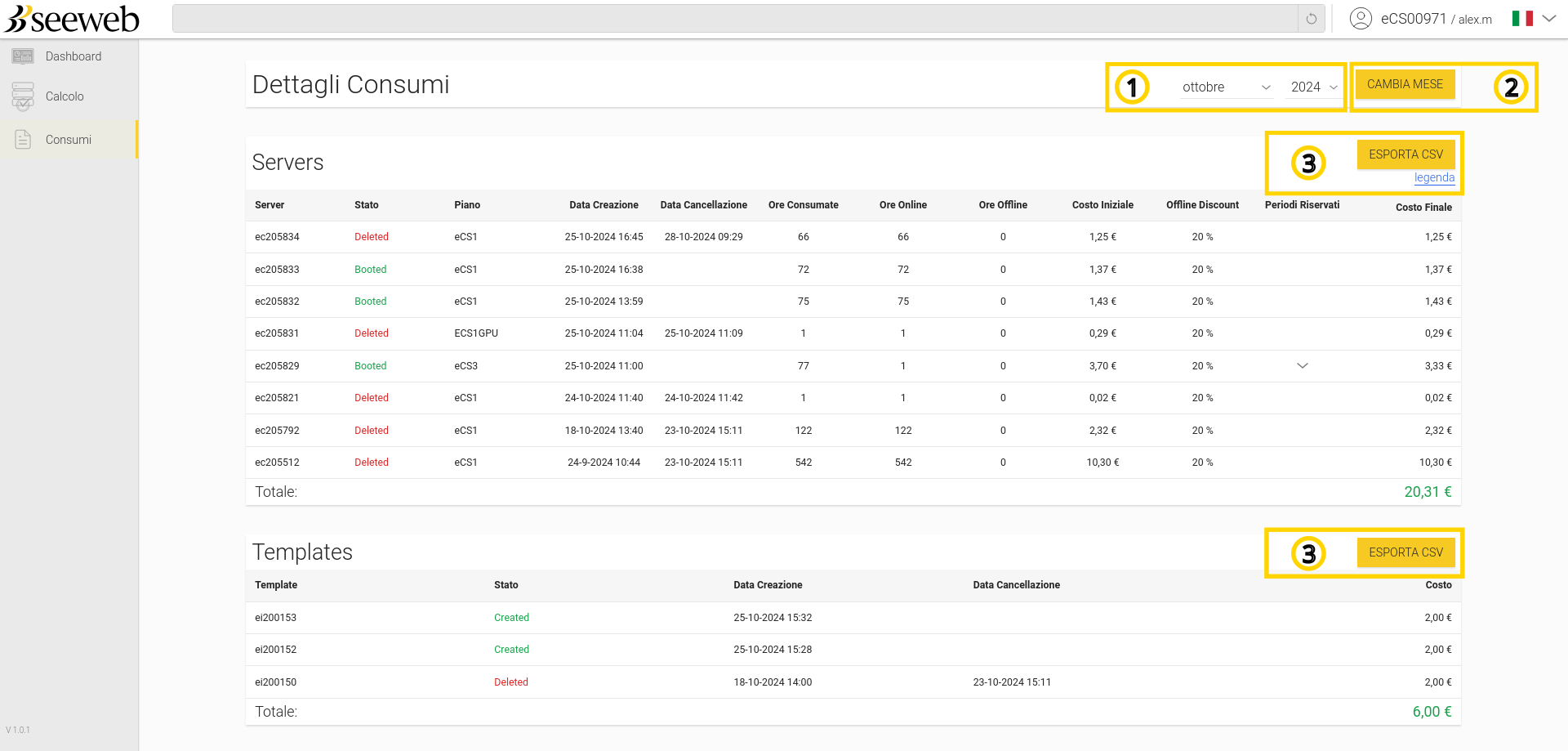1568x751 pixels.
Task: Click Deleted status of ei200150
Action: [x=510, y=682]
